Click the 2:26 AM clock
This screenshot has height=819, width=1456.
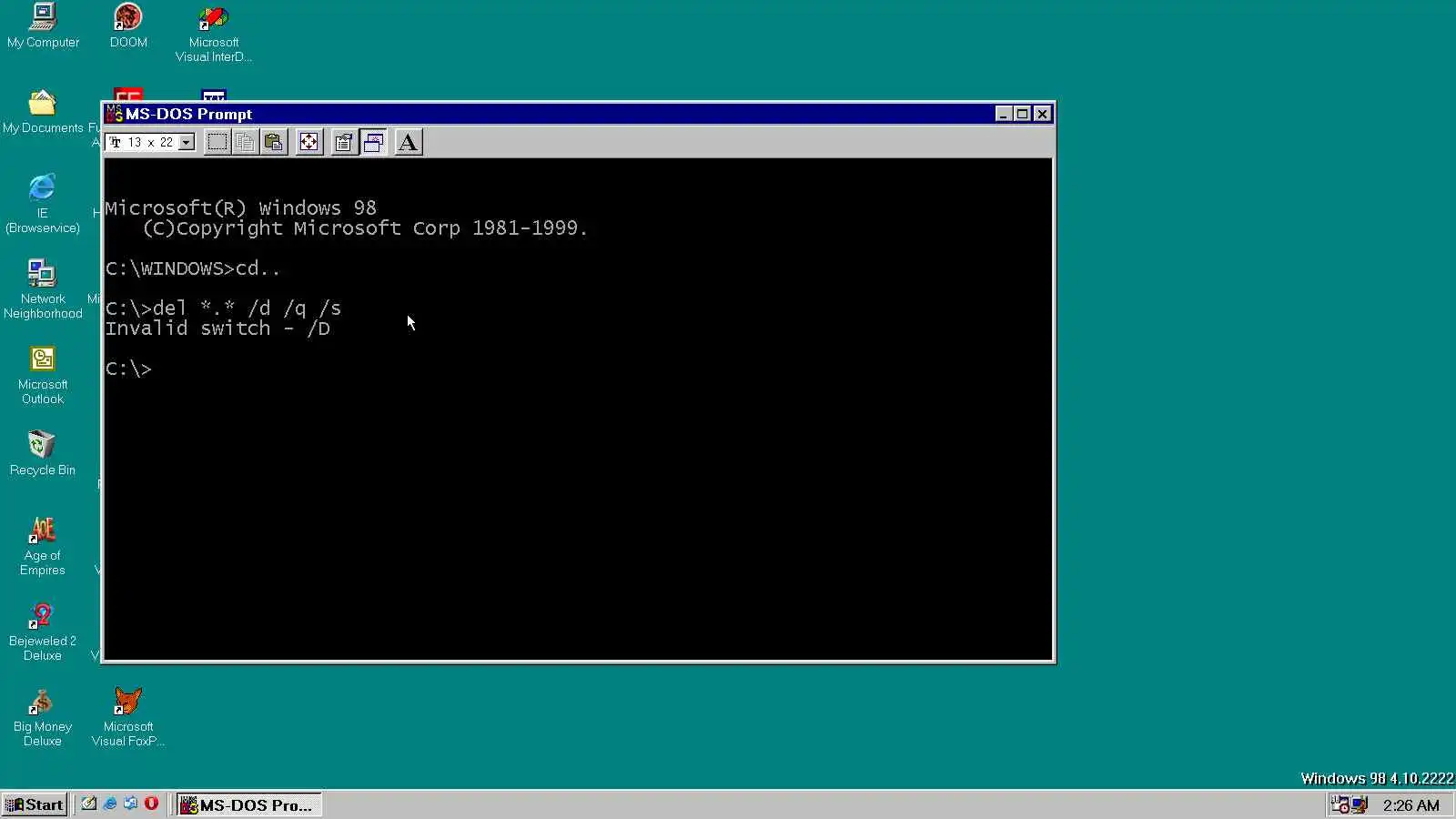(1410, 805)
